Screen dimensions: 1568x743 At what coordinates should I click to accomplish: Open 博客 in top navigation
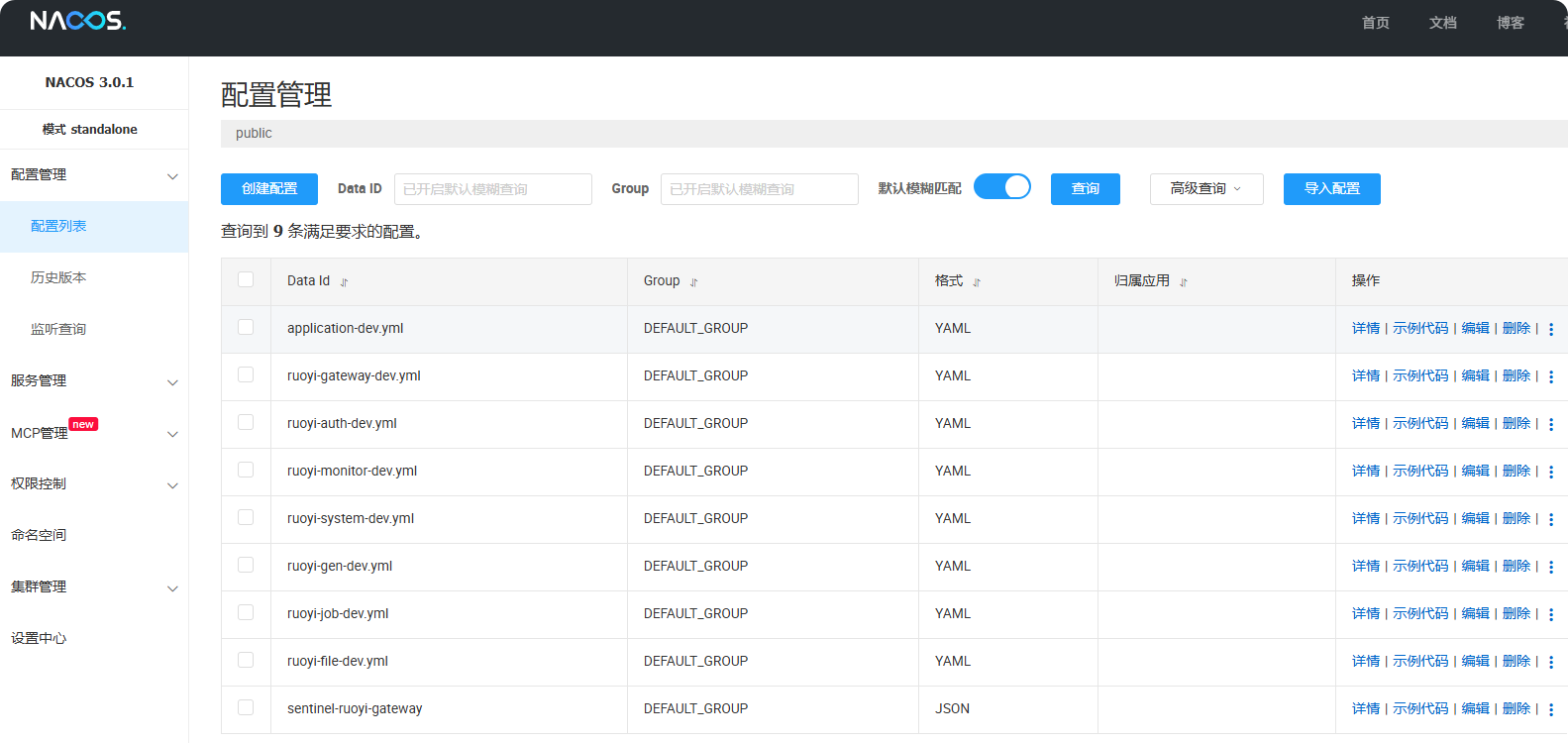coord(1510,23)
